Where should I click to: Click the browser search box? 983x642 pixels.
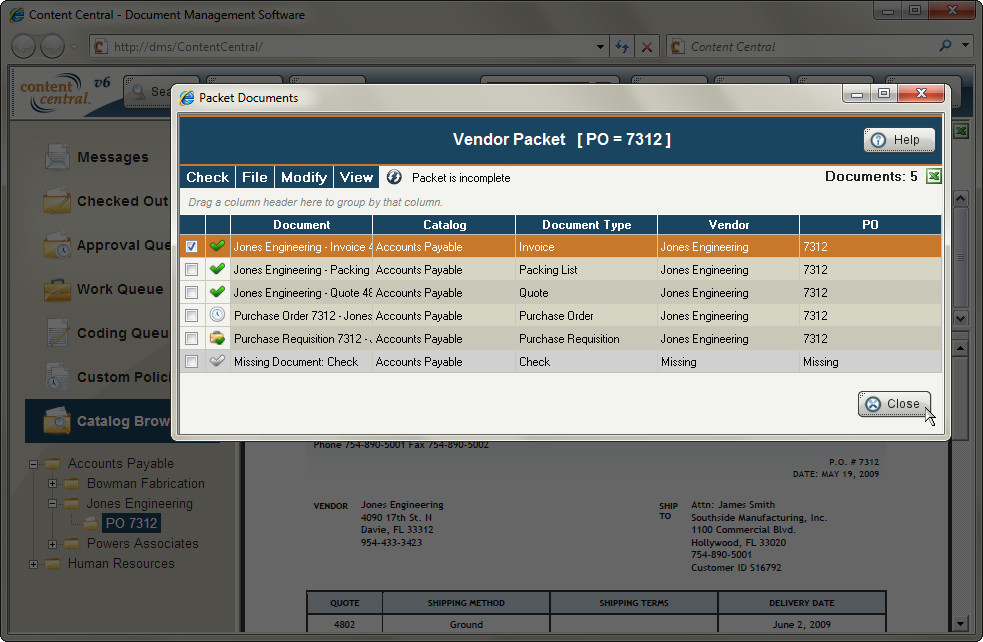802,46
